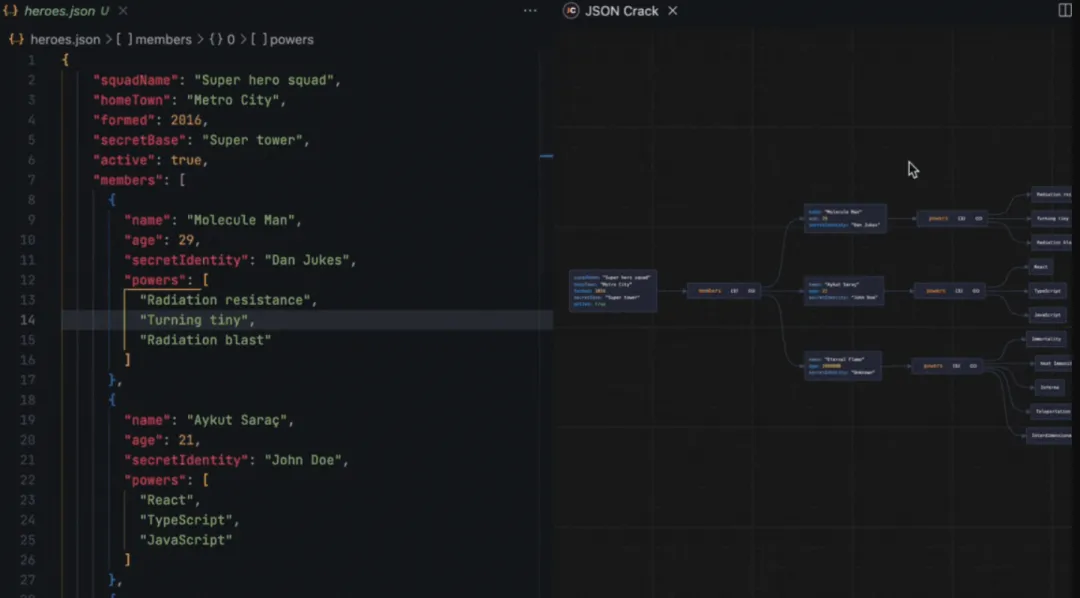Click the JSON Crack extension icon on its tab
The width and height of the screenshot is (1080, 598).
pos(570,11)
